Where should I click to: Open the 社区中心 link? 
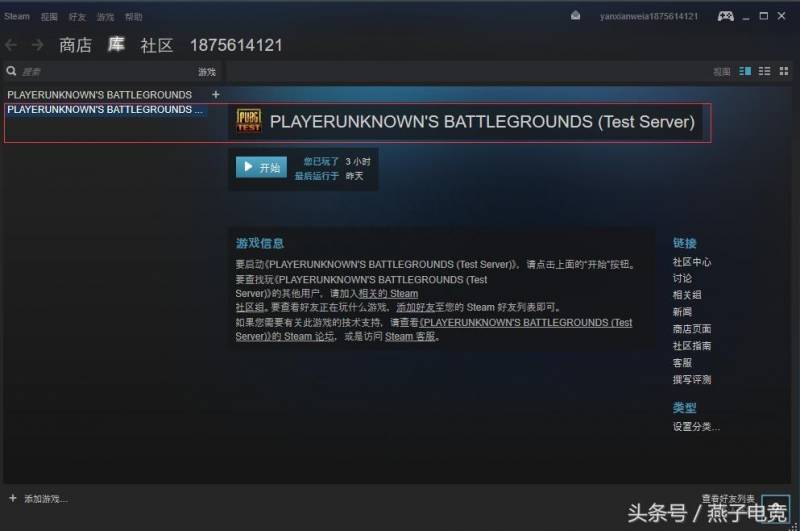click(x=691, y=262)
